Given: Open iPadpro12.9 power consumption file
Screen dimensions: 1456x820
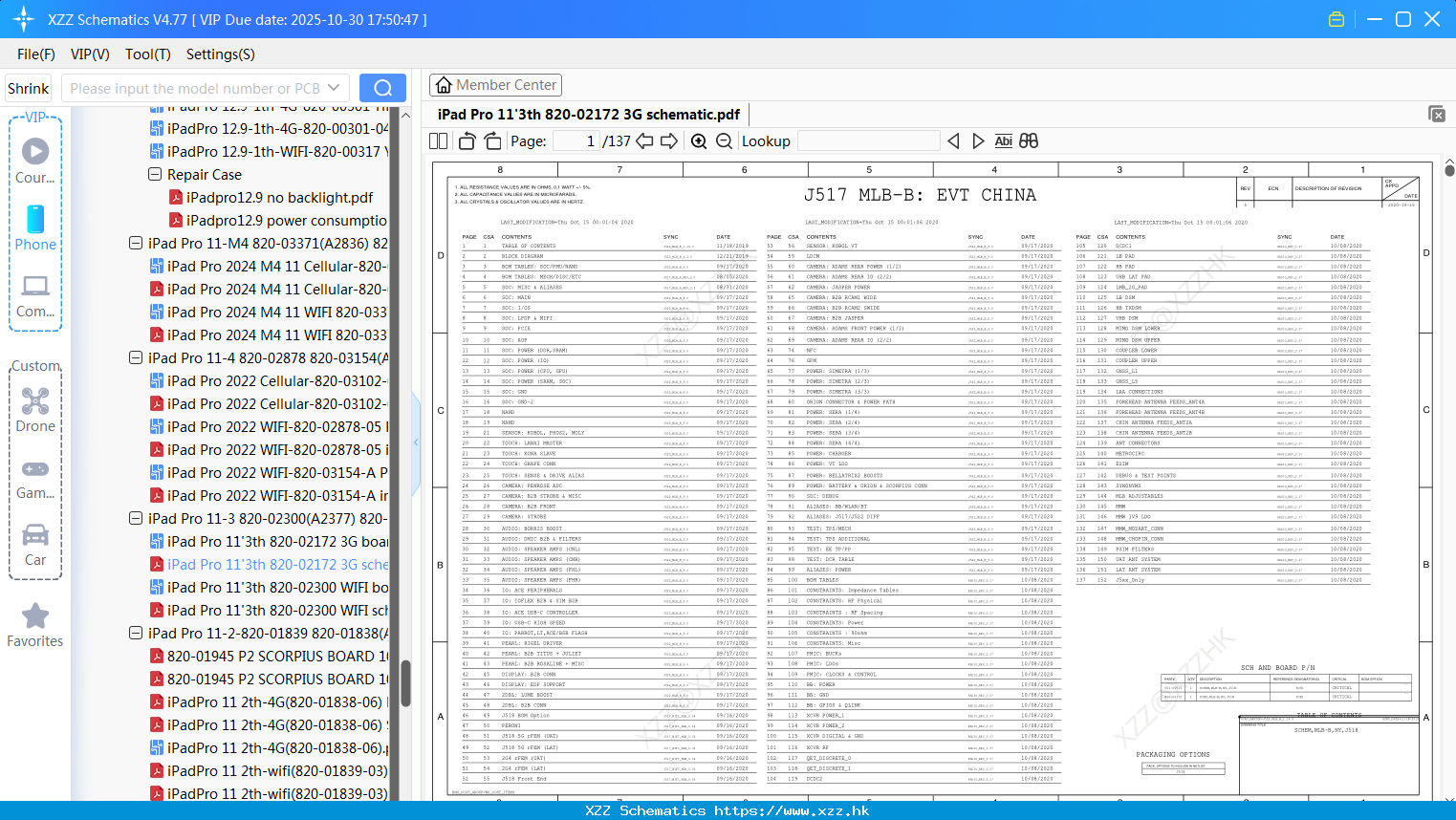Looking at the screenshot, I should [x=277, y=221].
